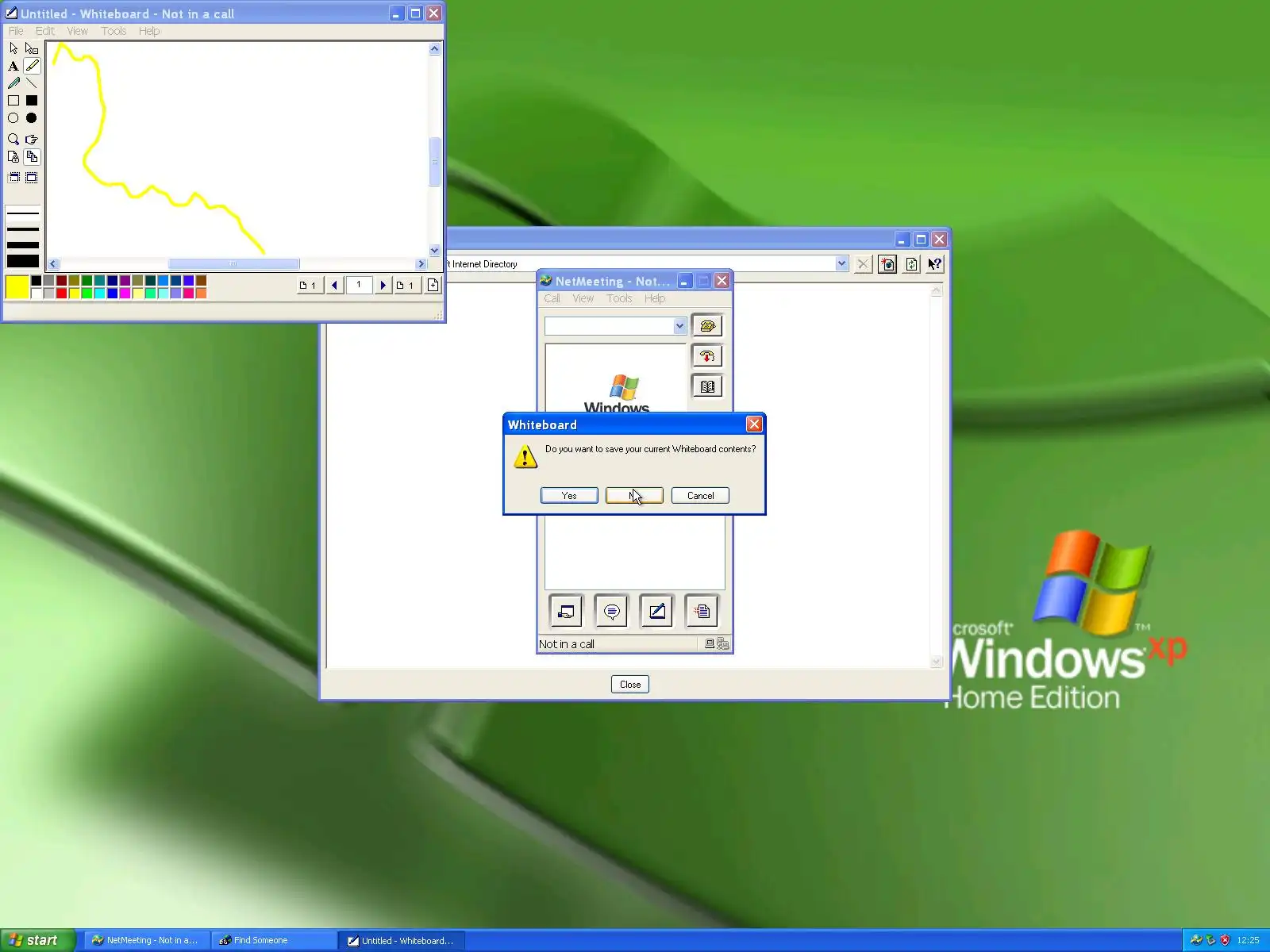1270x952 pixels.
Task: Select the Selector arrow tool in Whiteboard
Action: click(13, 48)
